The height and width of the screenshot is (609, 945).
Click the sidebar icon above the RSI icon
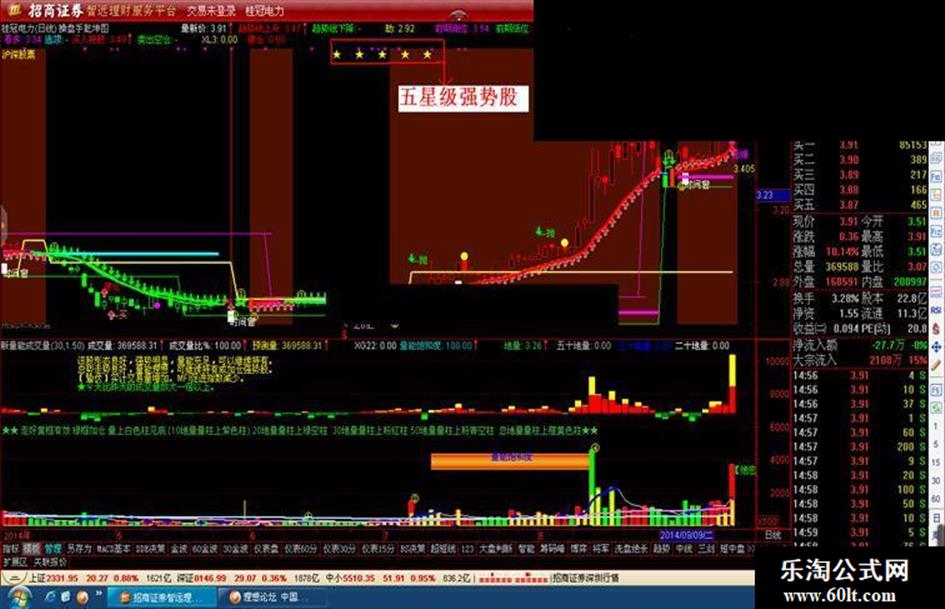(935, 292)
